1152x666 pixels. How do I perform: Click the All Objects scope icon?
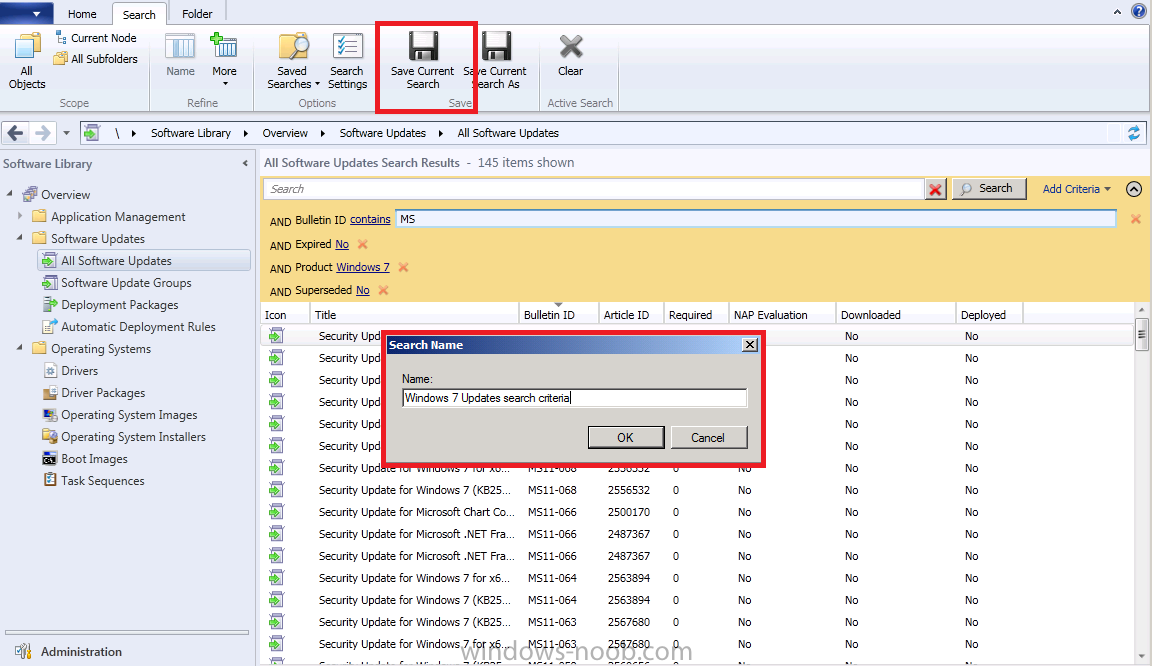(27, 61)
